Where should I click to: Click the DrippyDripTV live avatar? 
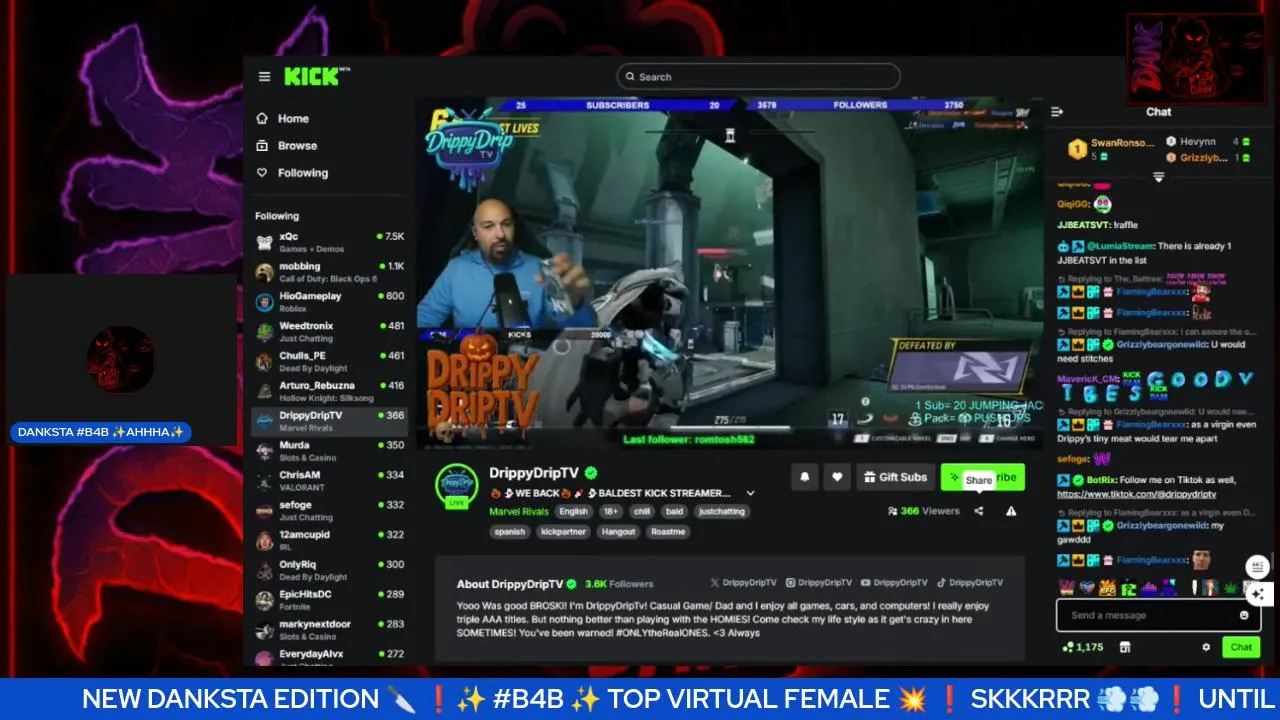456,485
